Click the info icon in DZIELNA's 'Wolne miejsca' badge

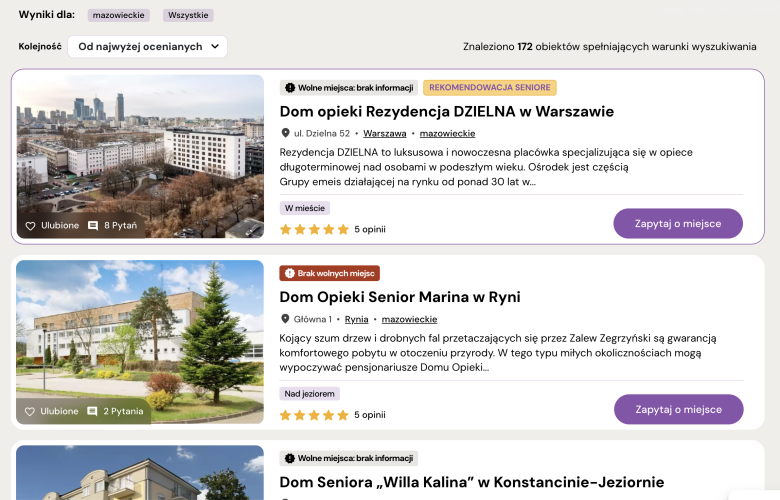click(290, 88)
